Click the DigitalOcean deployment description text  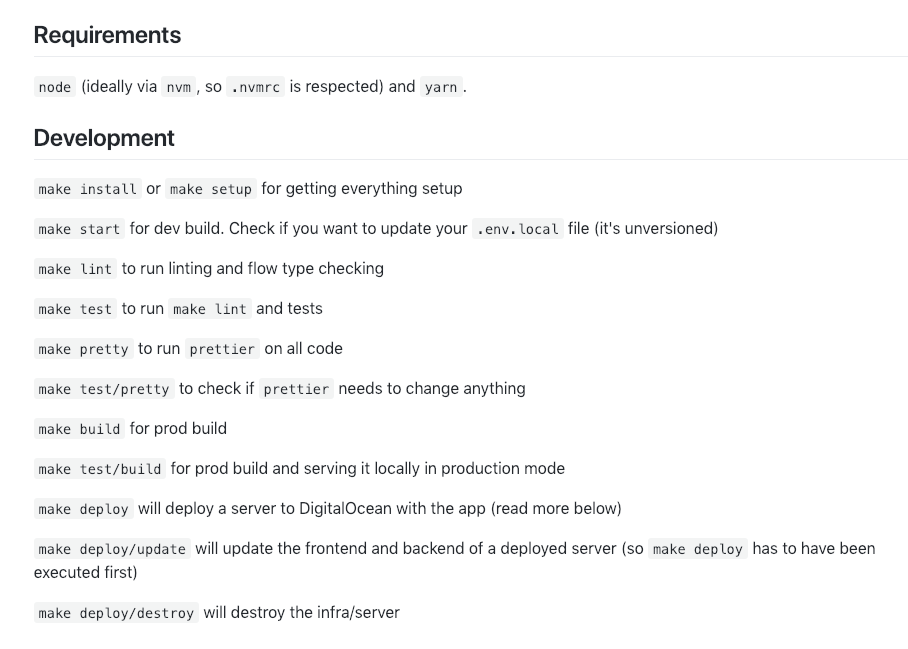click(x=379, y=508)
